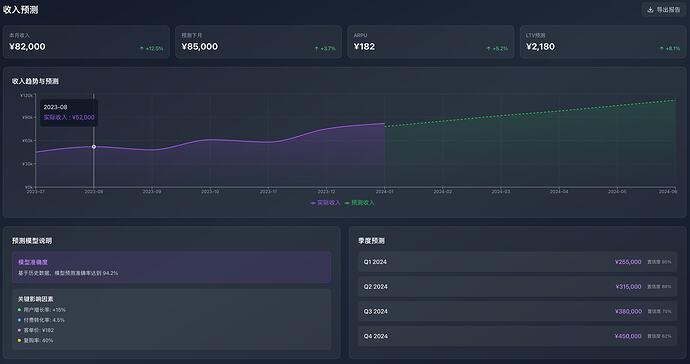690x364 pixels.
Task: Open the Q1 2024 forecast row
Action: click(517, 262)
